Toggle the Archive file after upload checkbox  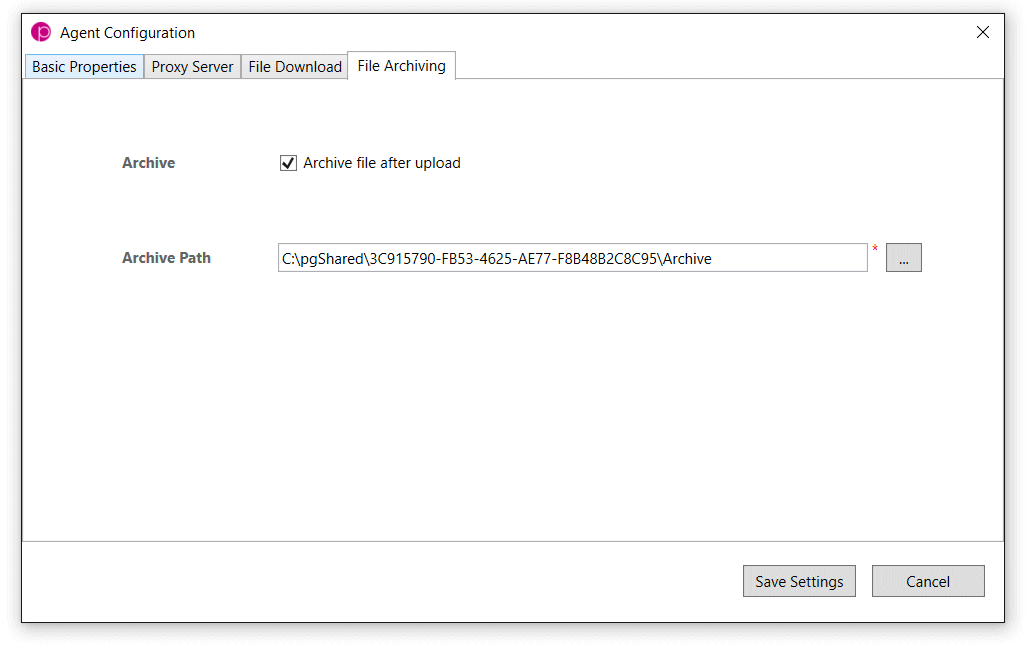[x=288, y=163]
